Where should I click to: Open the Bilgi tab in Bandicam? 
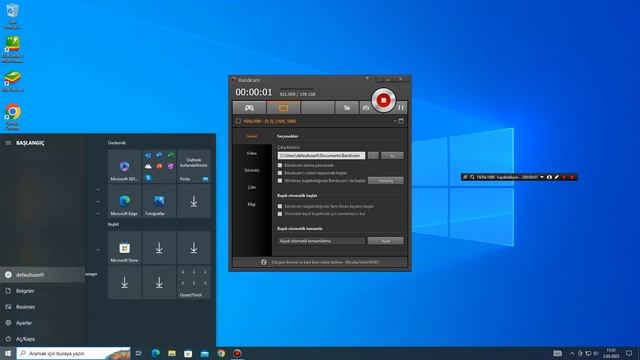pos(252,204)
